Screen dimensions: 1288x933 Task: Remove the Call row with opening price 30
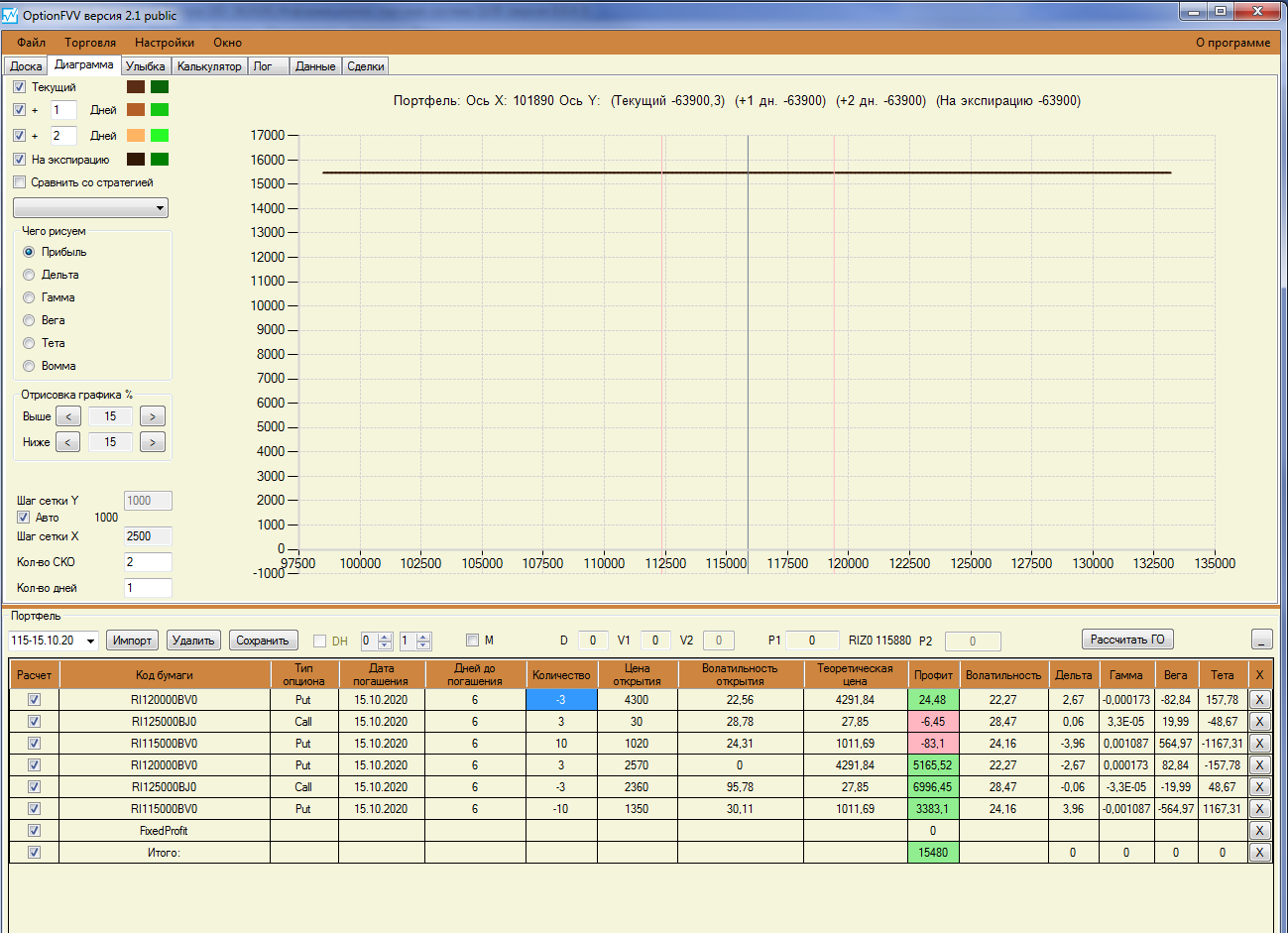click(x=1259, y=721)
